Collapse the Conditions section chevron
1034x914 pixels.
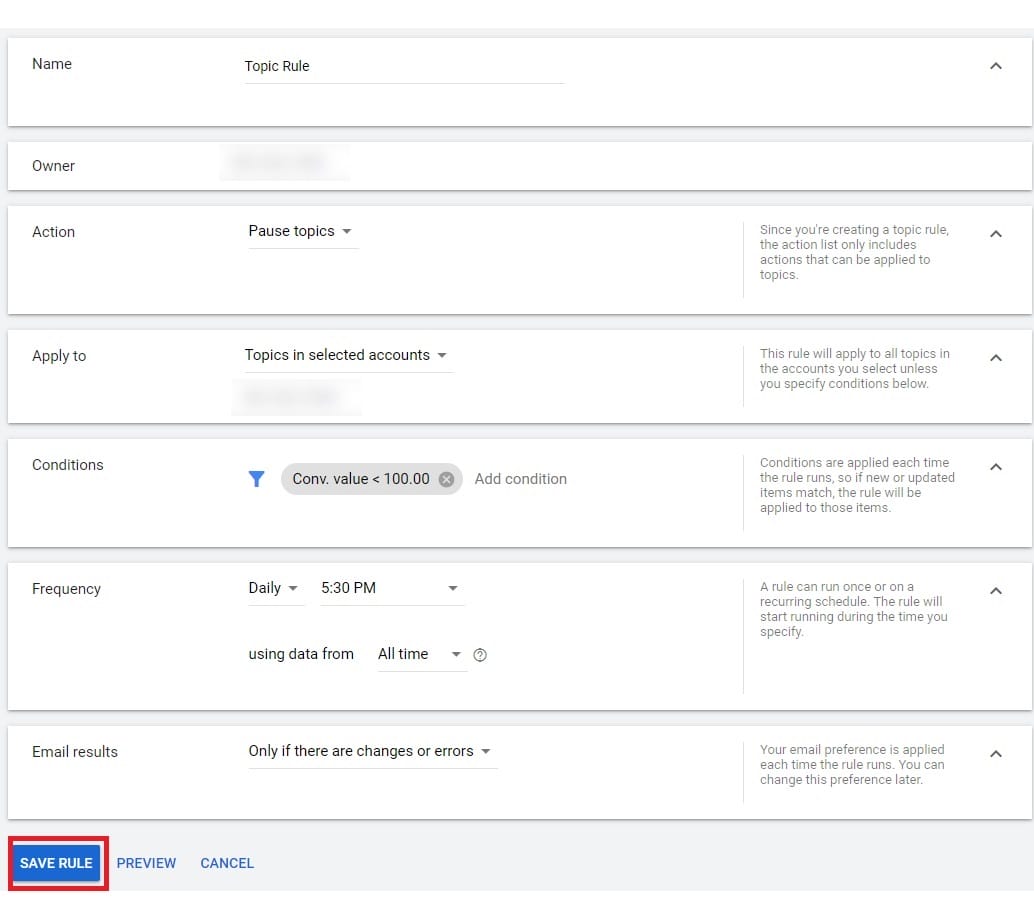(x=995, y=467)
